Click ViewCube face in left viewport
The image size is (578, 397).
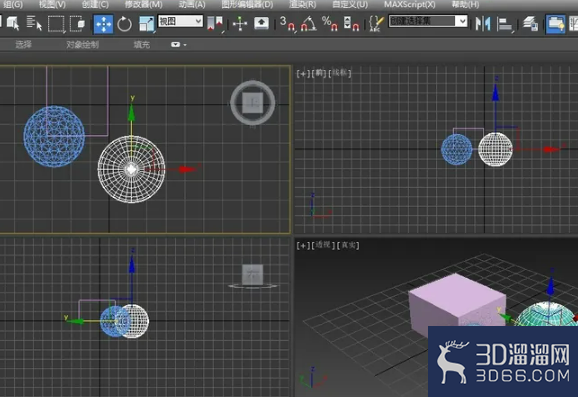click(x=253, y=274)
